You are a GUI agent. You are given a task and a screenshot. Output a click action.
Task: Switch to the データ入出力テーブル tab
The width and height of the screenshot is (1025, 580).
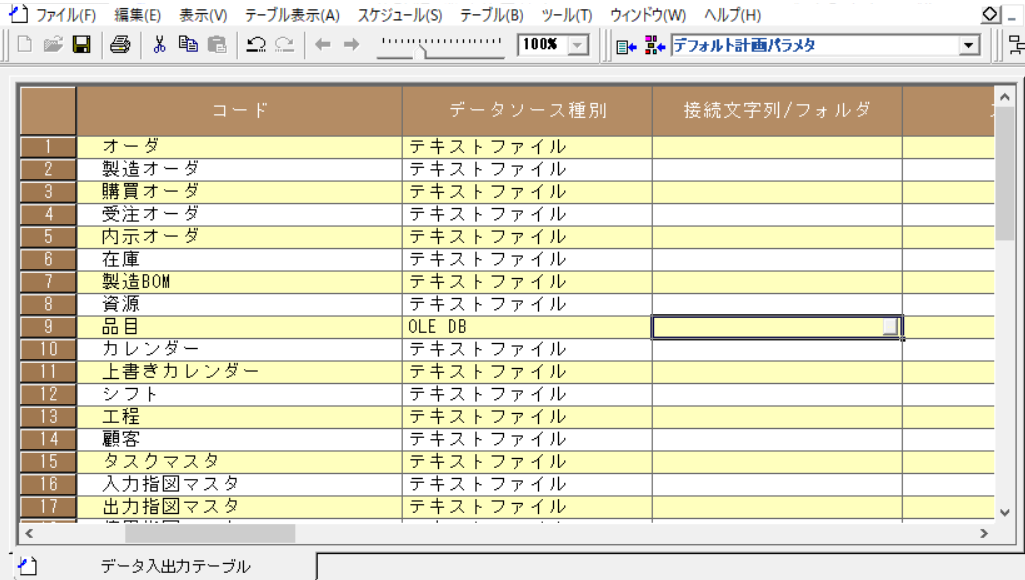pyautogui.click(x=175, y=566)
